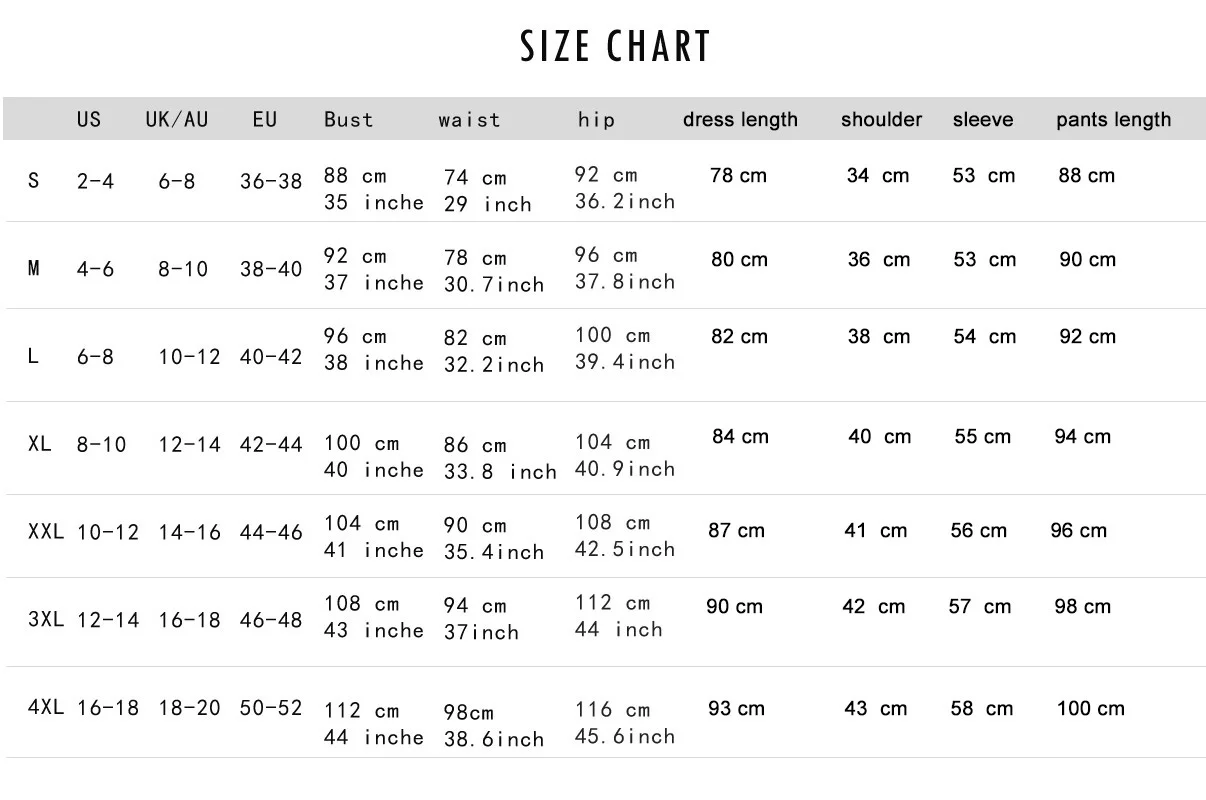Select the 14-16 UK/AU size cell
The image size is (1206, 800).
(189, 532)
